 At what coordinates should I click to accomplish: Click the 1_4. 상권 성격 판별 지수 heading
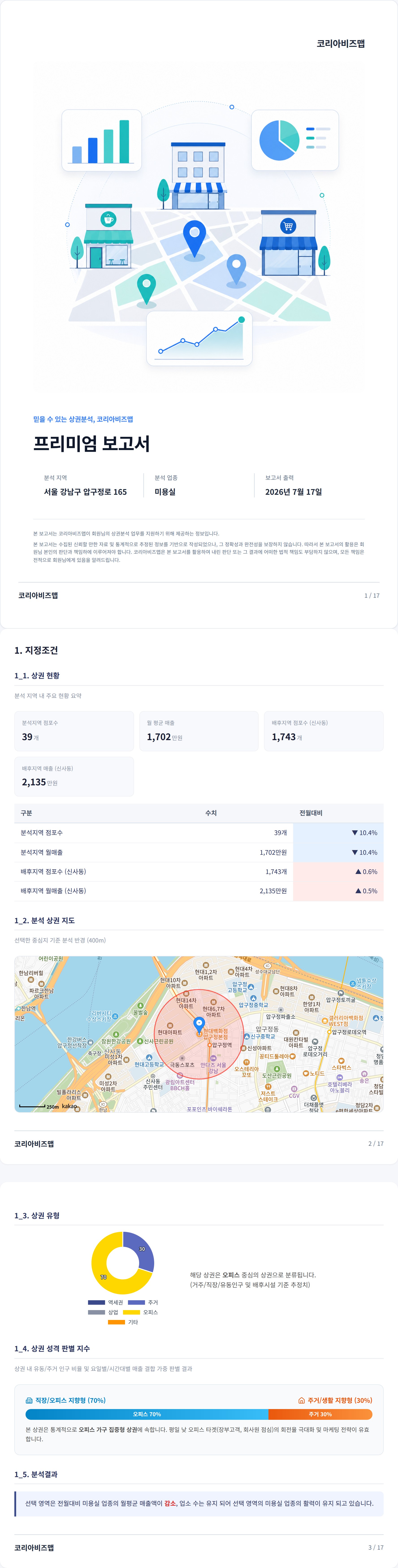click(52, 1348)
